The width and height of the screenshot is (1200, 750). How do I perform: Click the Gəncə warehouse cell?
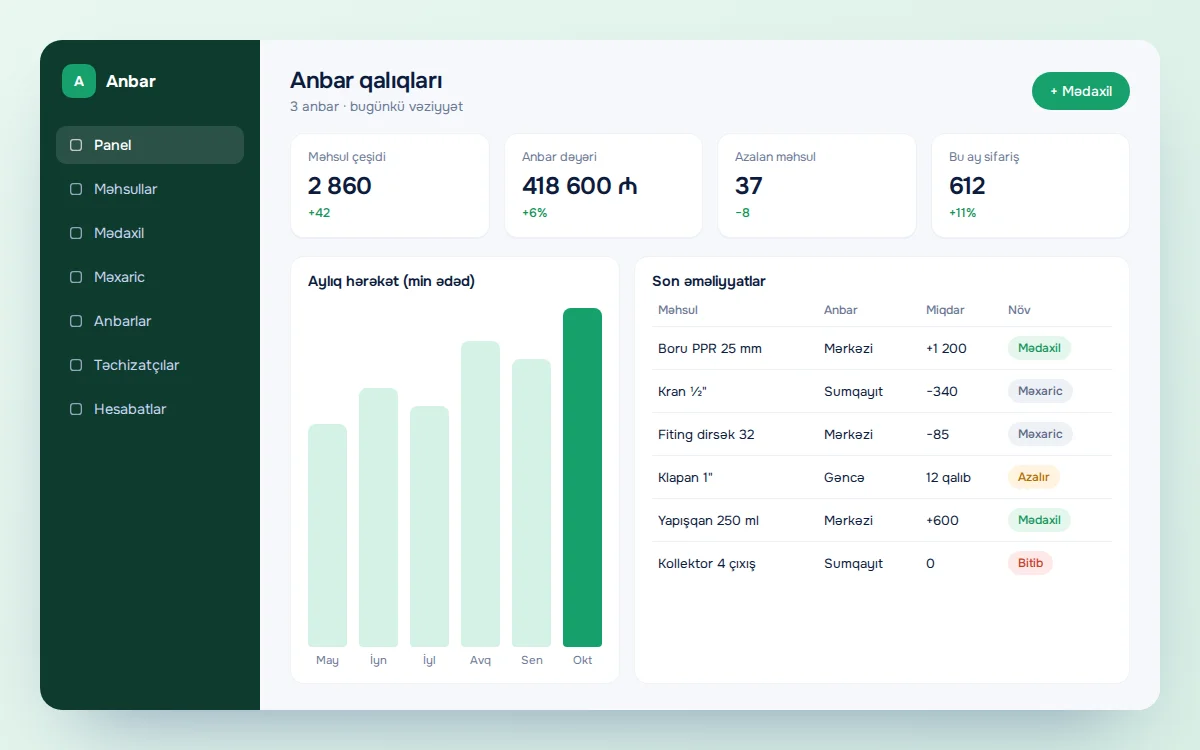[x=844, y=477]
